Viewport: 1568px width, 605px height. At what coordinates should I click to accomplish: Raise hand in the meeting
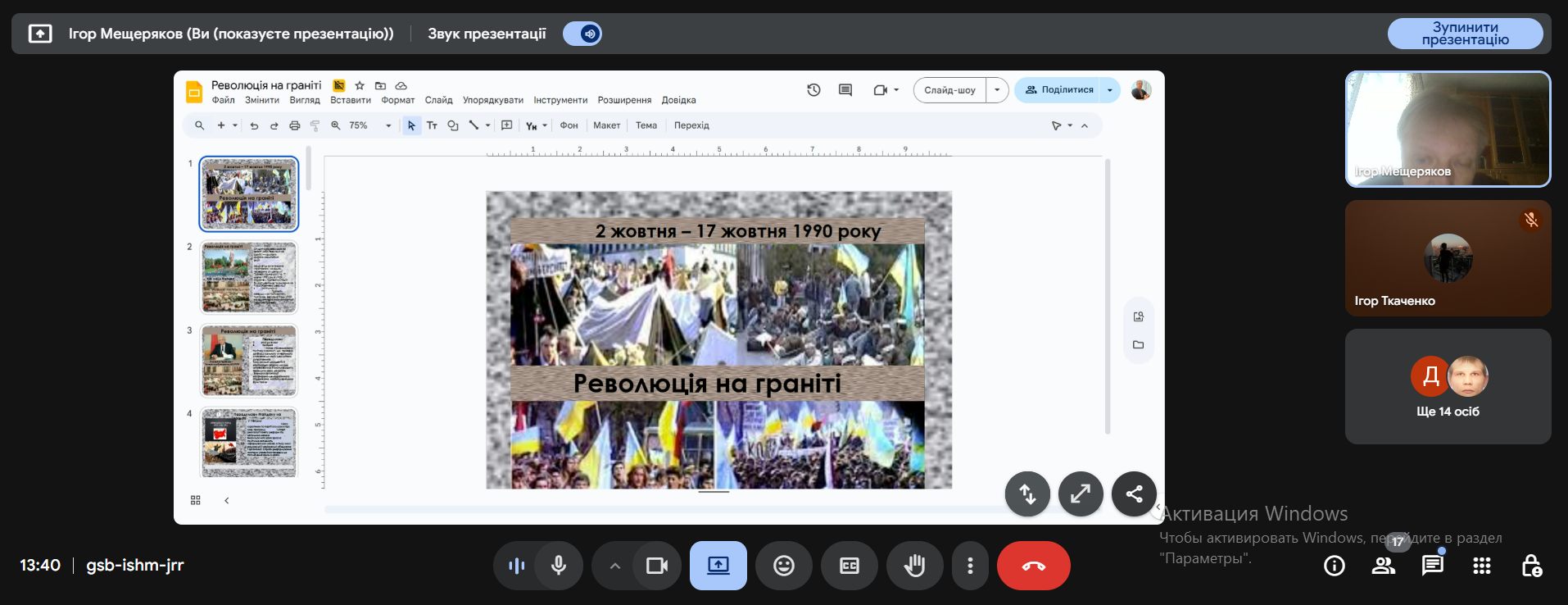point(914,566)
